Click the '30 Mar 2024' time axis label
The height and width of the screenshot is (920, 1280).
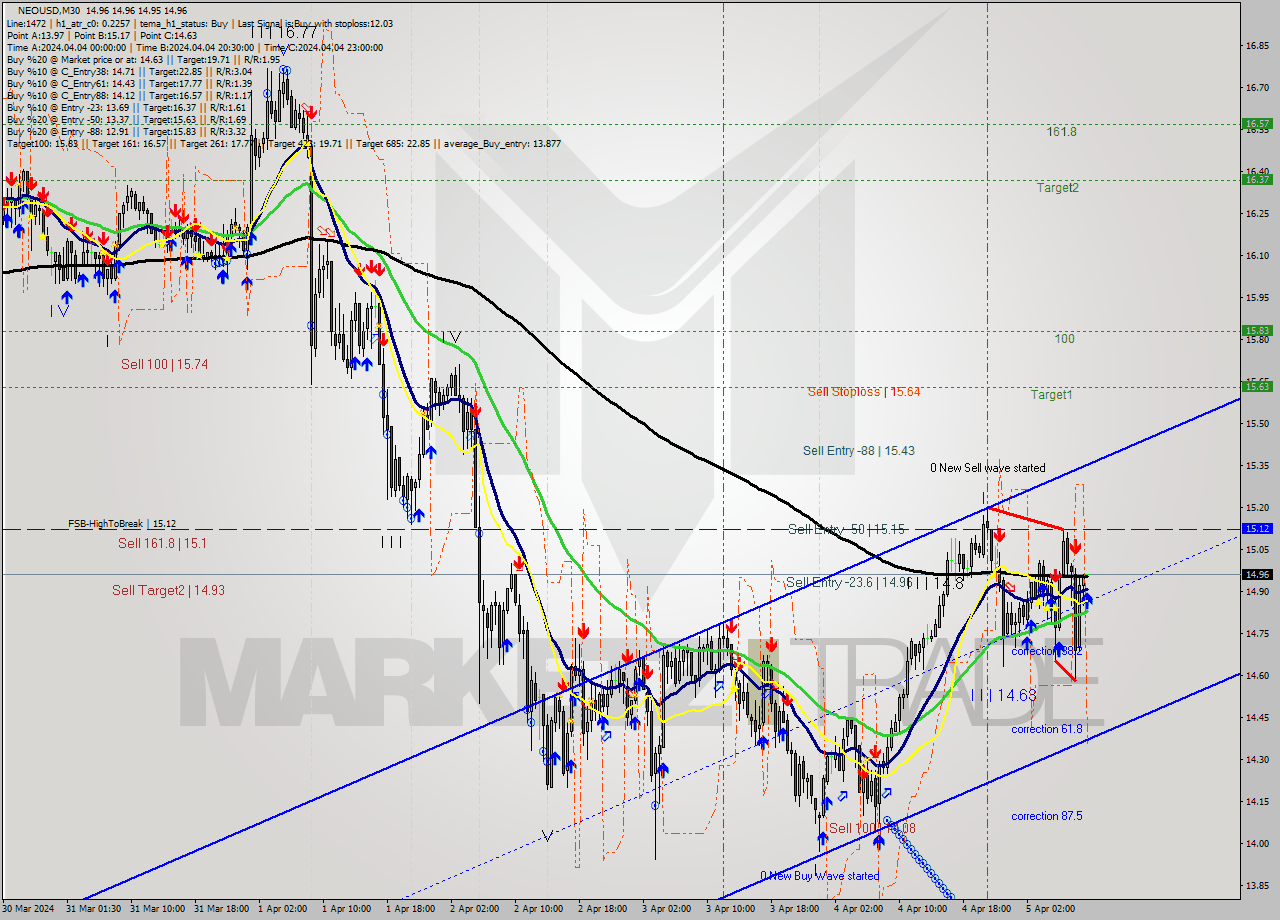[30, 908]
